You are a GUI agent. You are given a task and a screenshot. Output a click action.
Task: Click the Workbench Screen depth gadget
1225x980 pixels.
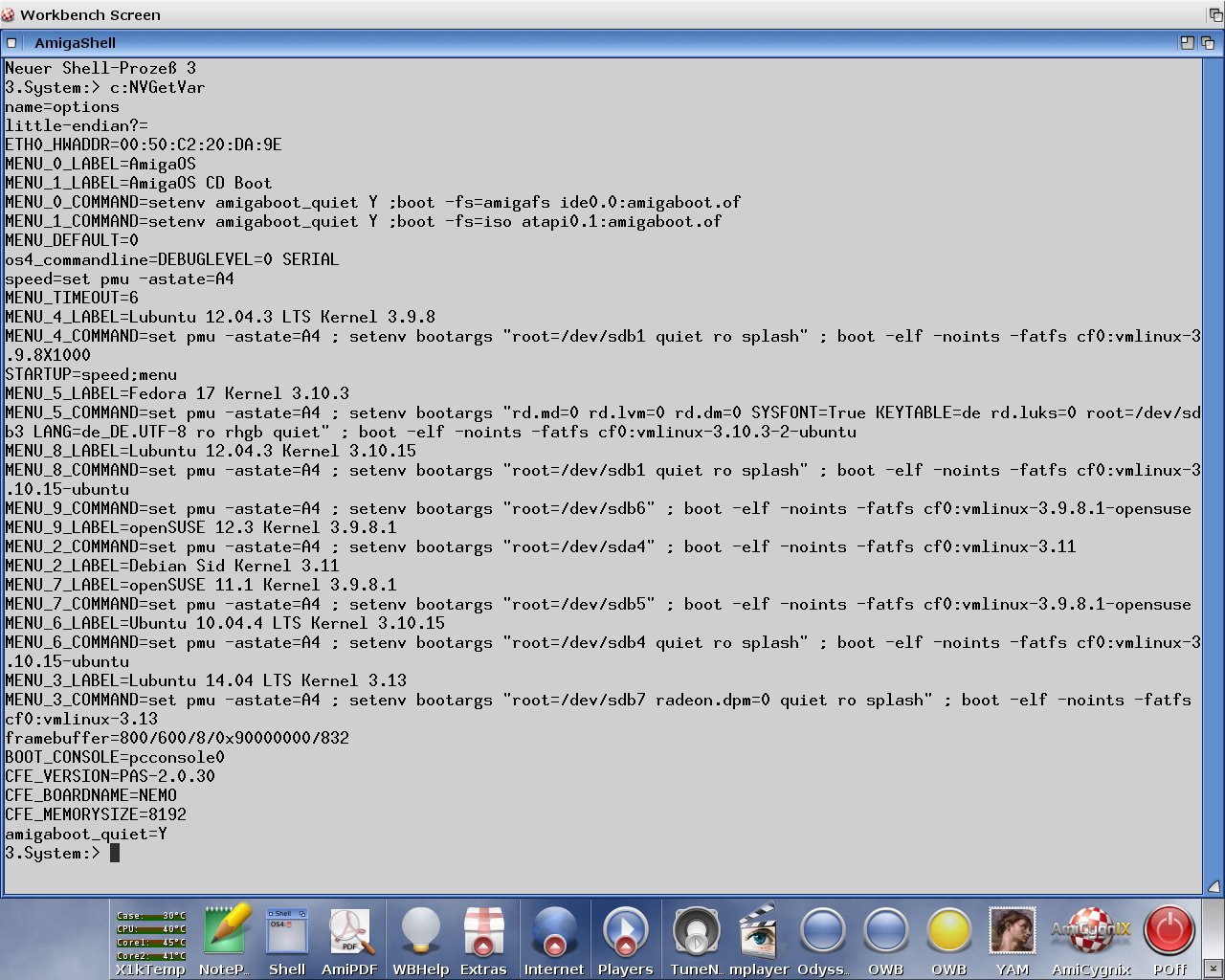pos(1215,14)
